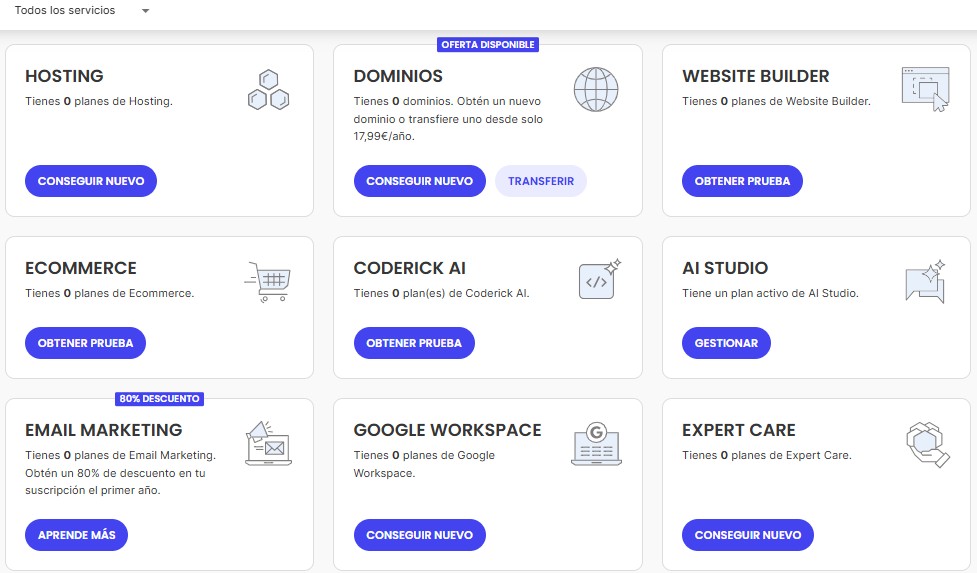
Task: Click the HOSTING card title
Action: click(64, 76)
